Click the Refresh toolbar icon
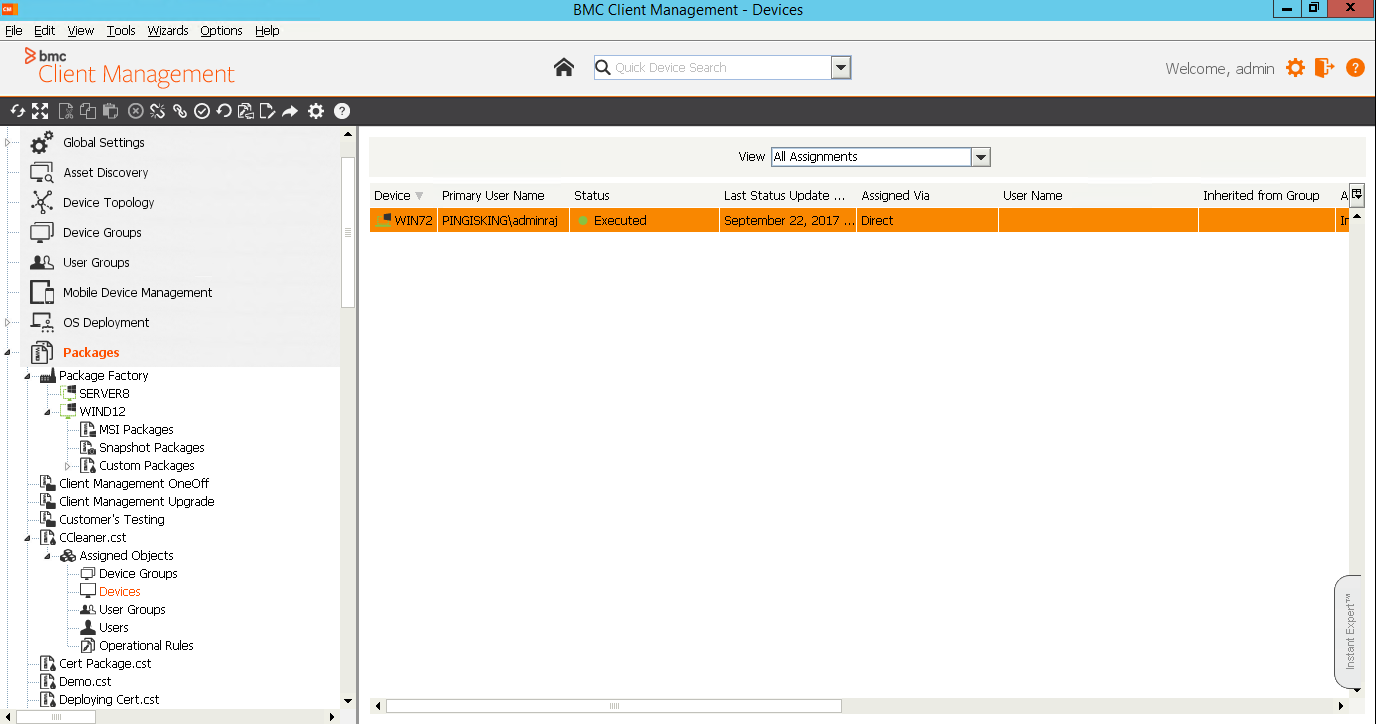 point(18,111)
